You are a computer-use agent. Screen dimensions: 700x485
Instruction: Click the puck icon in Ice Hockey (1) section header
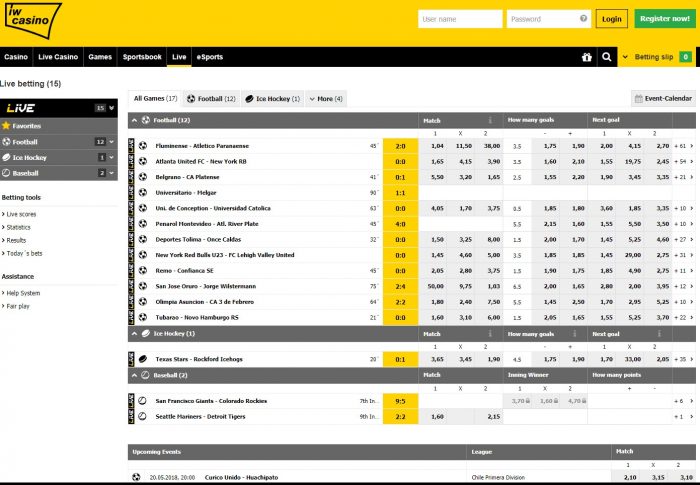coord(146,333)
